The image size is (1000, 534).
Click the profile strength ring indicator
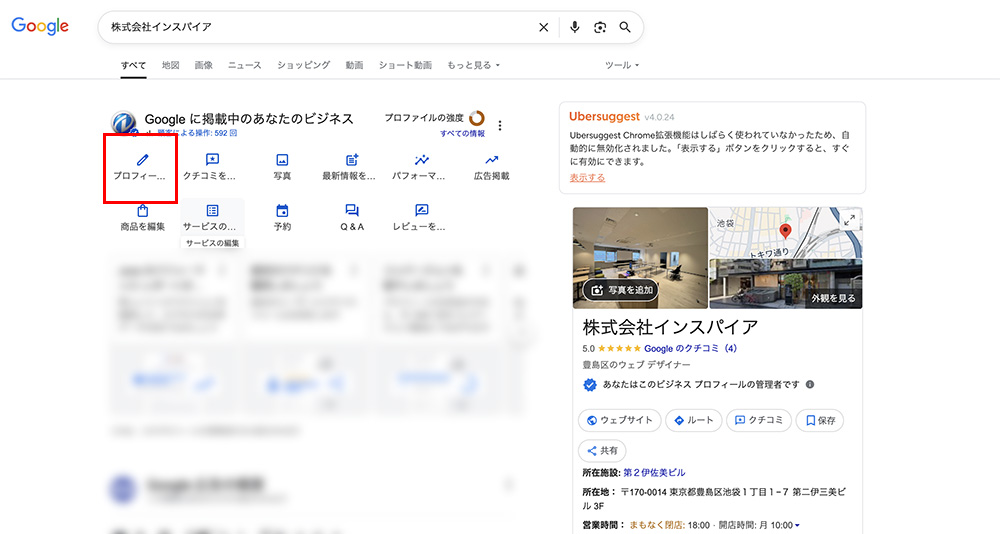pos(476,118)
